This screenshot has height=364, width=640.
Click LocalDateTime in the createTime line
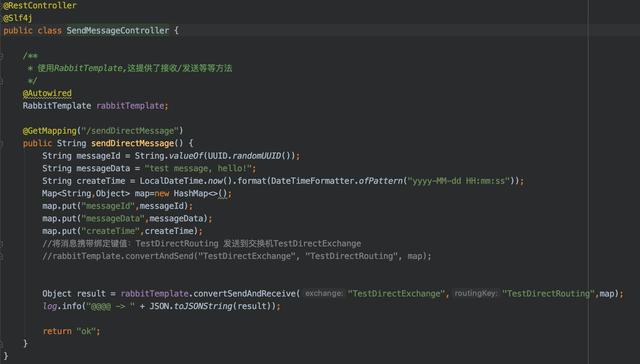tap(171, 181)
